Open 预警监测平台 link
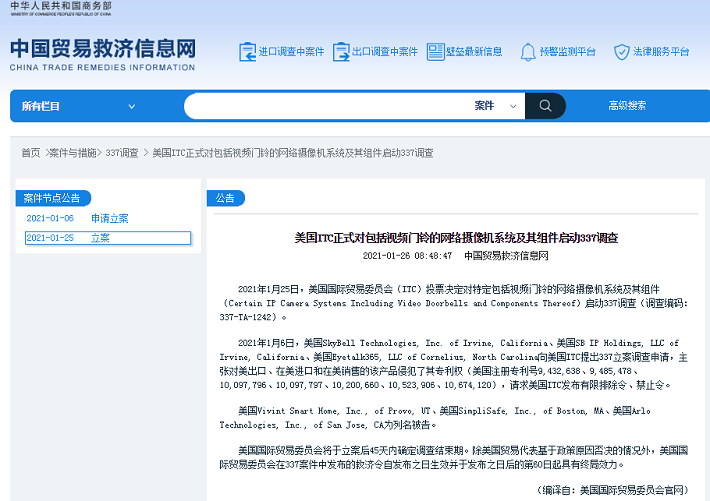 [x=567, y=52]
